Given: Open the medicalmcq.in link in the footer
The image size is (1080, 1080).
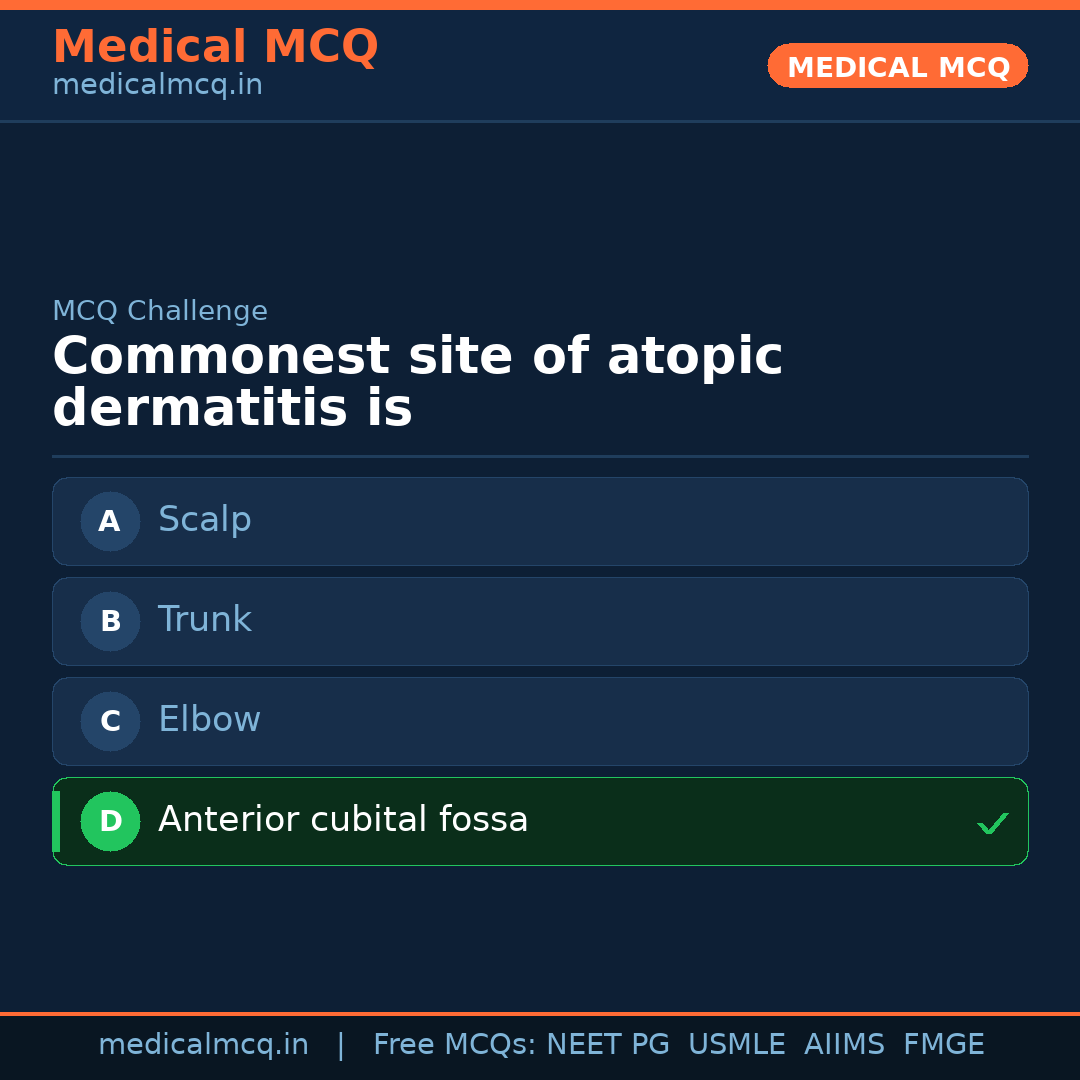Looking at the screenshot, I should (203, 1045).
